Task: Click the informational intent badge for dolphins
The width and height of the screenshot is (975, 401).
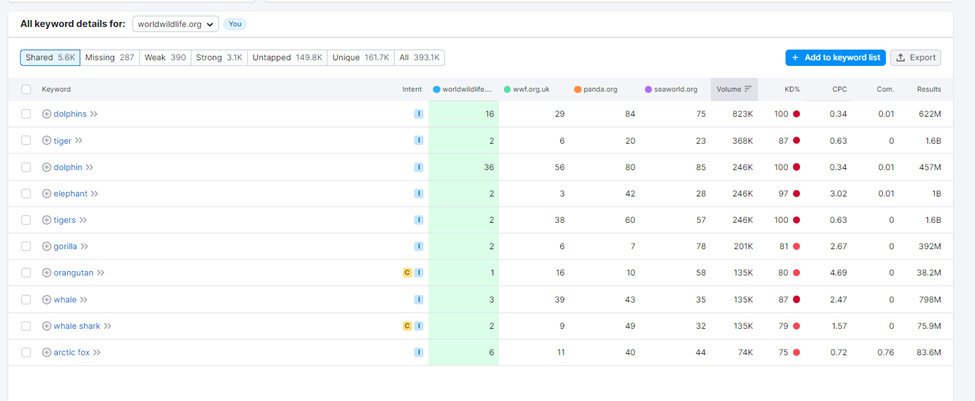Action: point(418,114)
